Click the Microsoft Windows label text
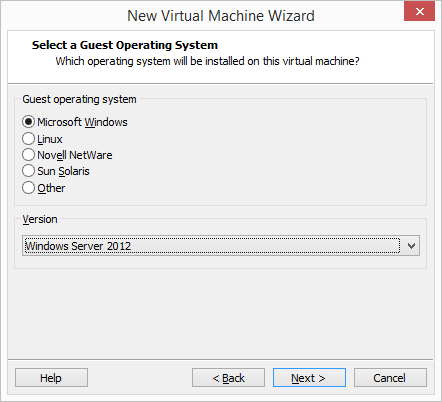Screen dimensions: 442x402 (82, 122)
